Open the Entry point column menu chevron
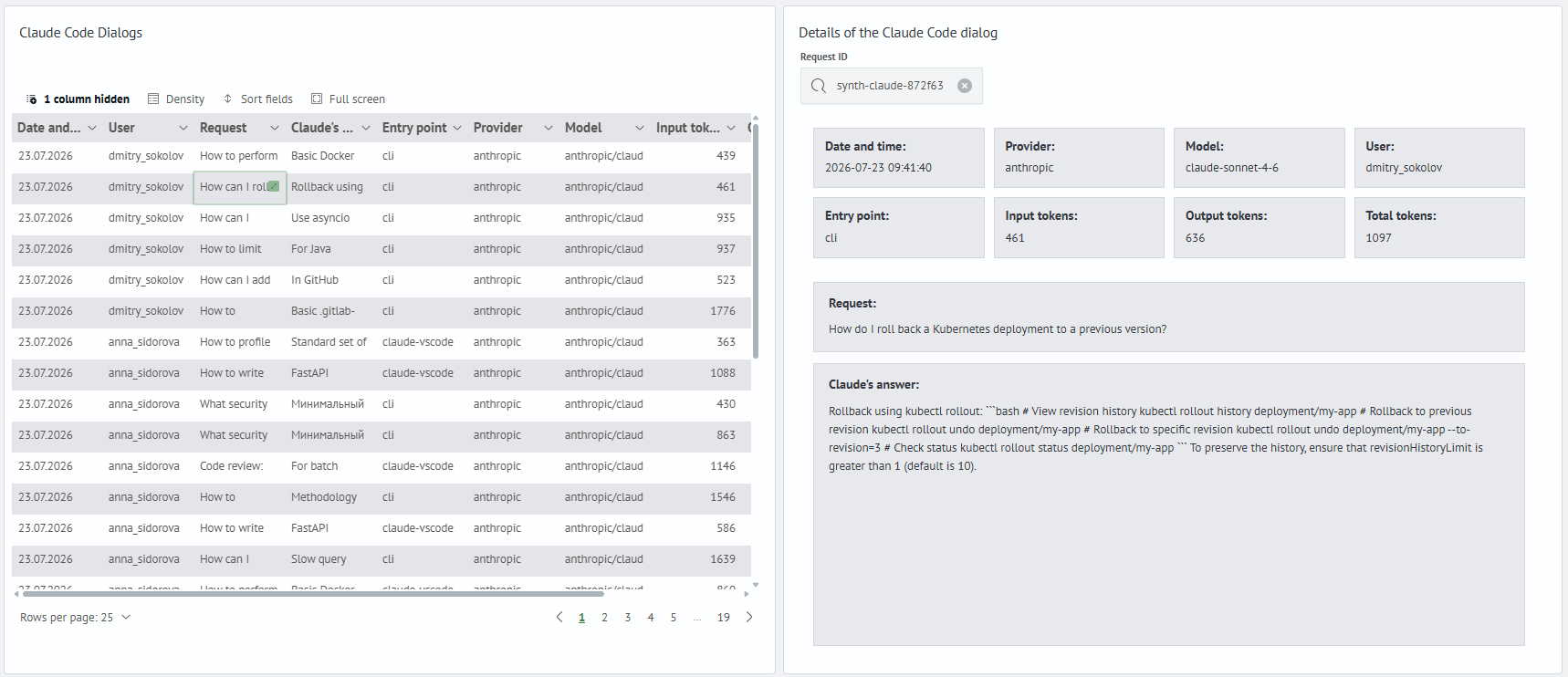 coord(457,128)
